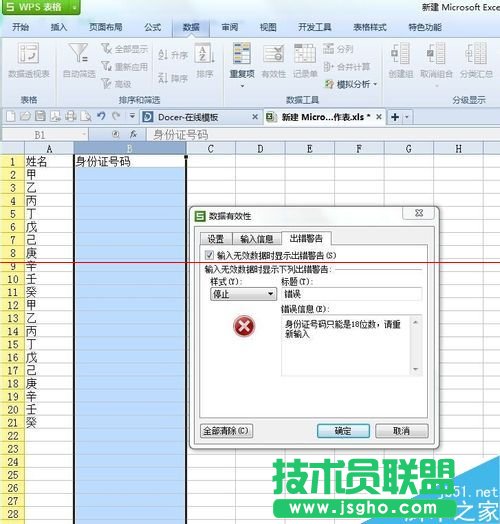Click the Open folder toolbar icon
Viewport: 500px width, 524px height.
click(x=25, y=116)
